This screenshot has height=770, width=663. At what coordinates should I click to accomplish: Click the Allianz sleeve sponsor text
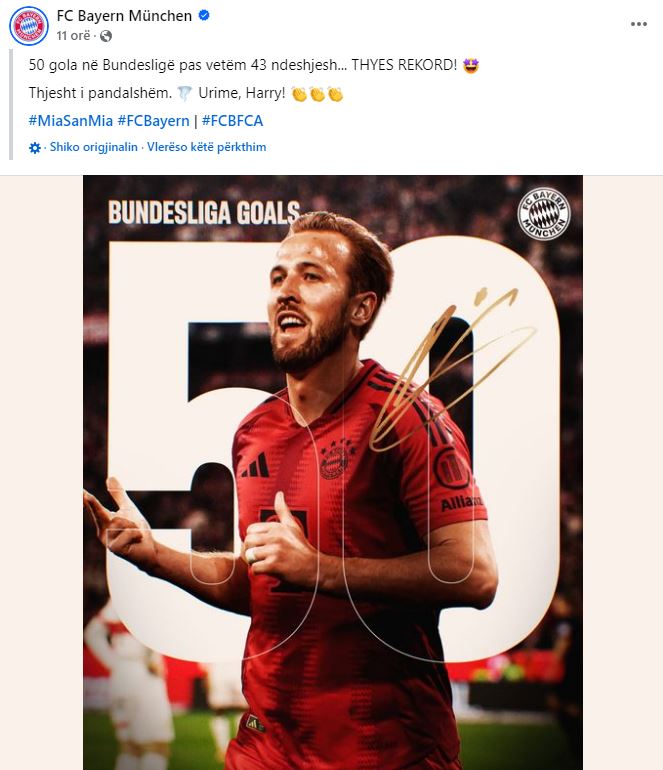click(461, 502)
